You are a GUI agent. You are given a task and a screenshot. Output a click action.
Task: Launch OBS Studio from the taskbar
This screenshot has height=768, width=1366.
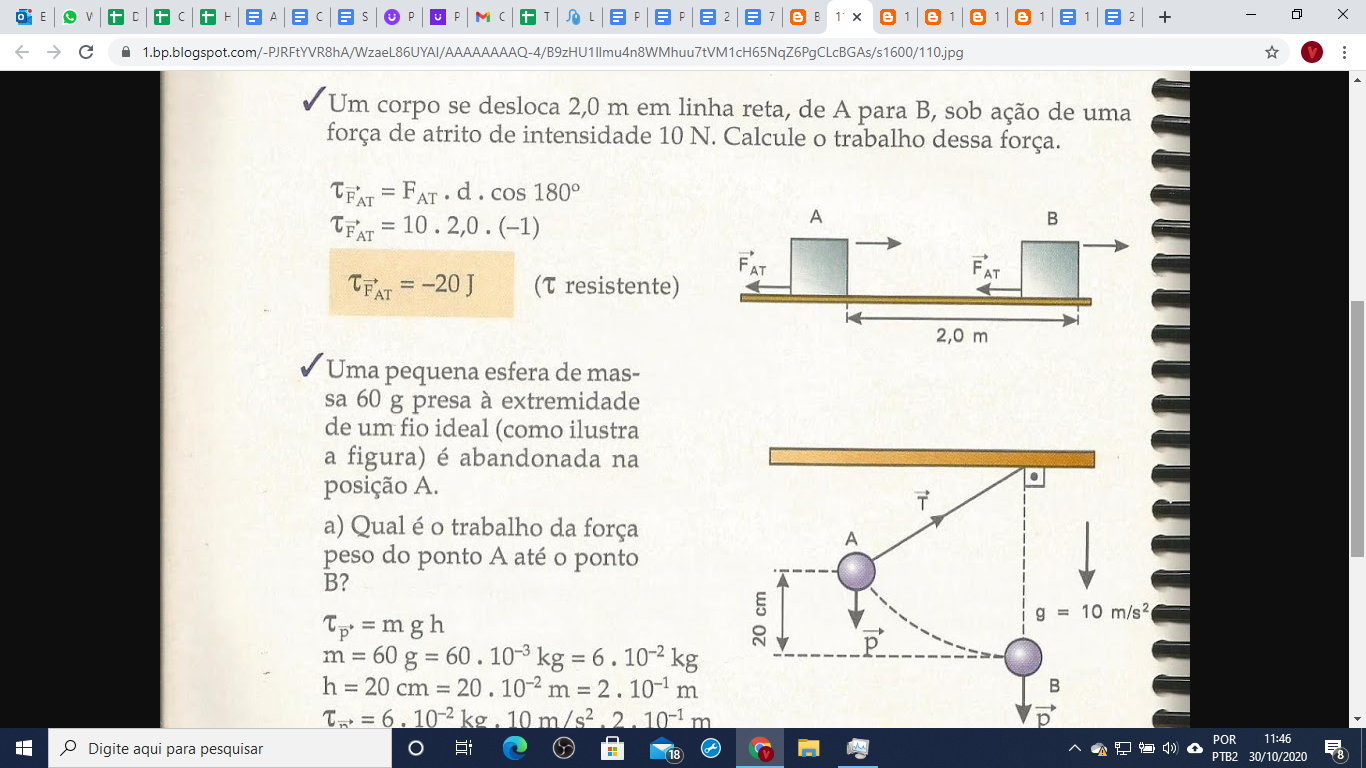pos(563,748)
